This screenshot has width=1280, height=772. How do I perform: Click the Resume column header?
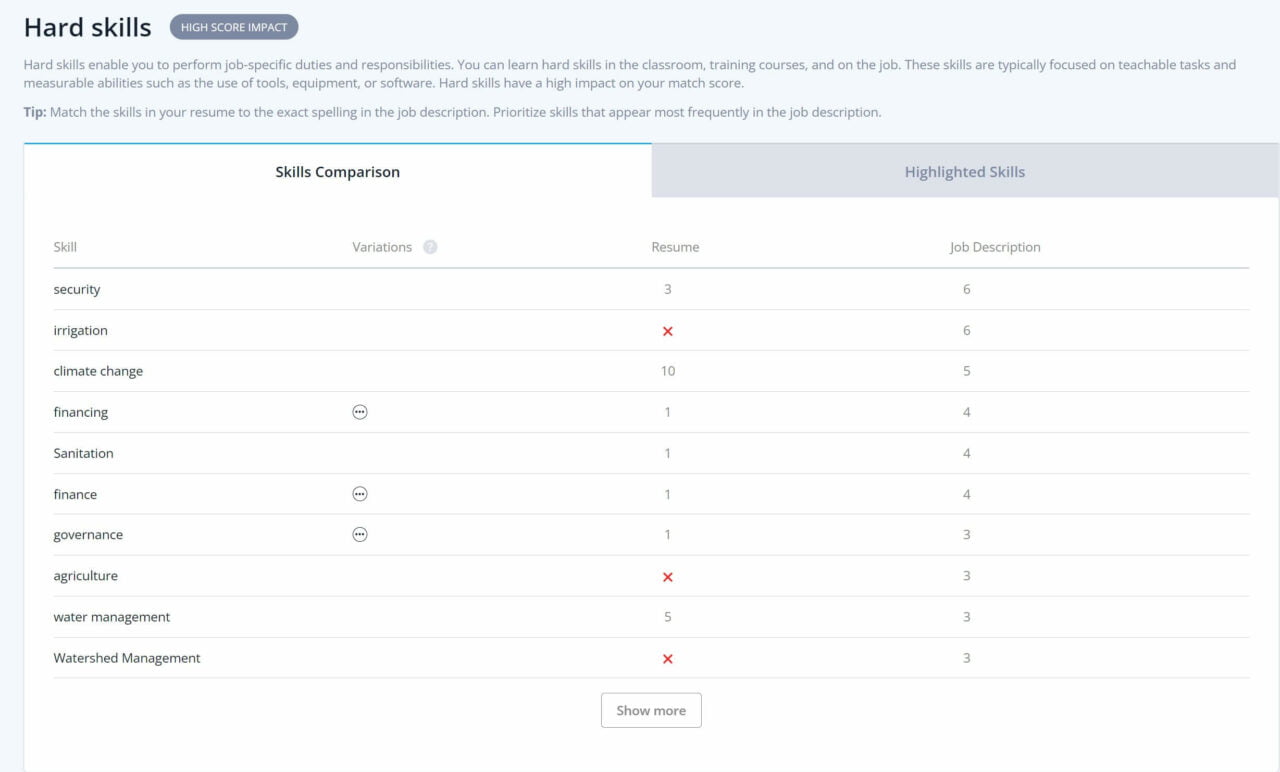click(x=675, y=247)
